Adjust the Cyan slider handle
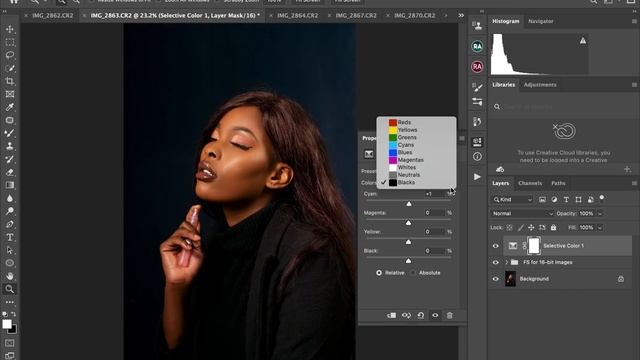 409,204
